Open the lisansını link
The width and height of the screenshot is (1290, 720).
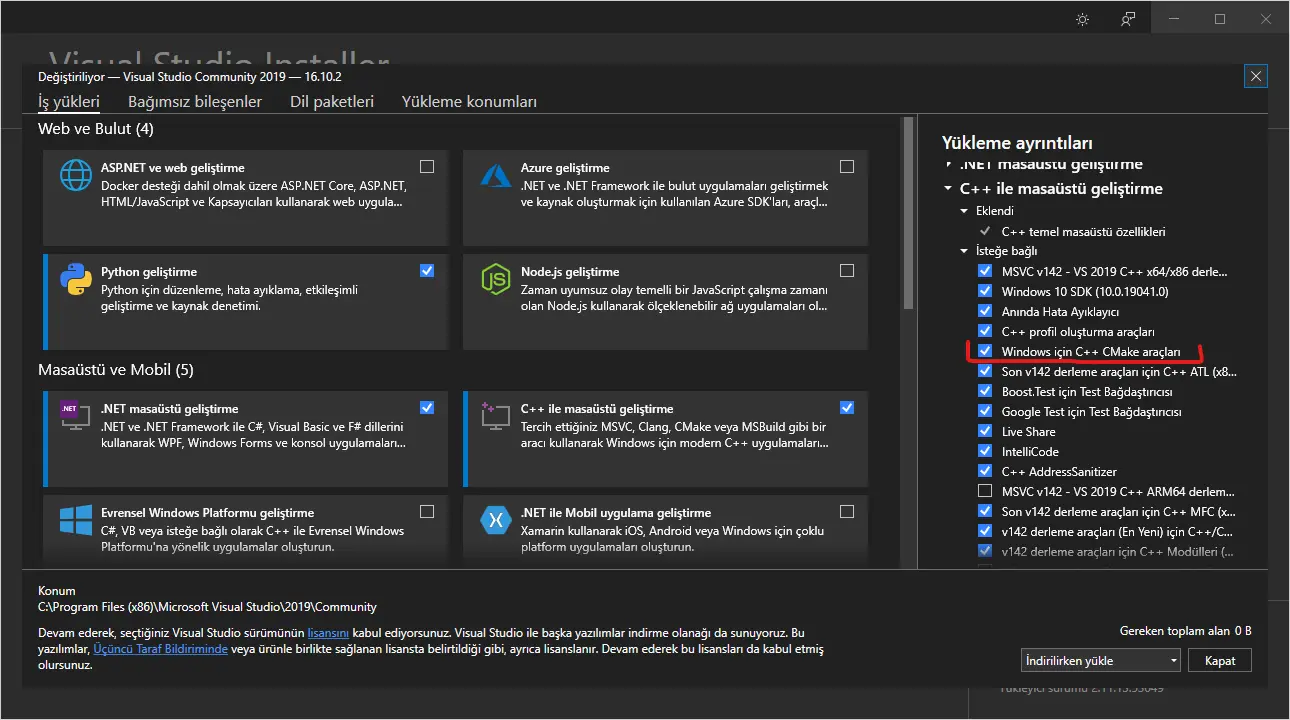[328, 633]
